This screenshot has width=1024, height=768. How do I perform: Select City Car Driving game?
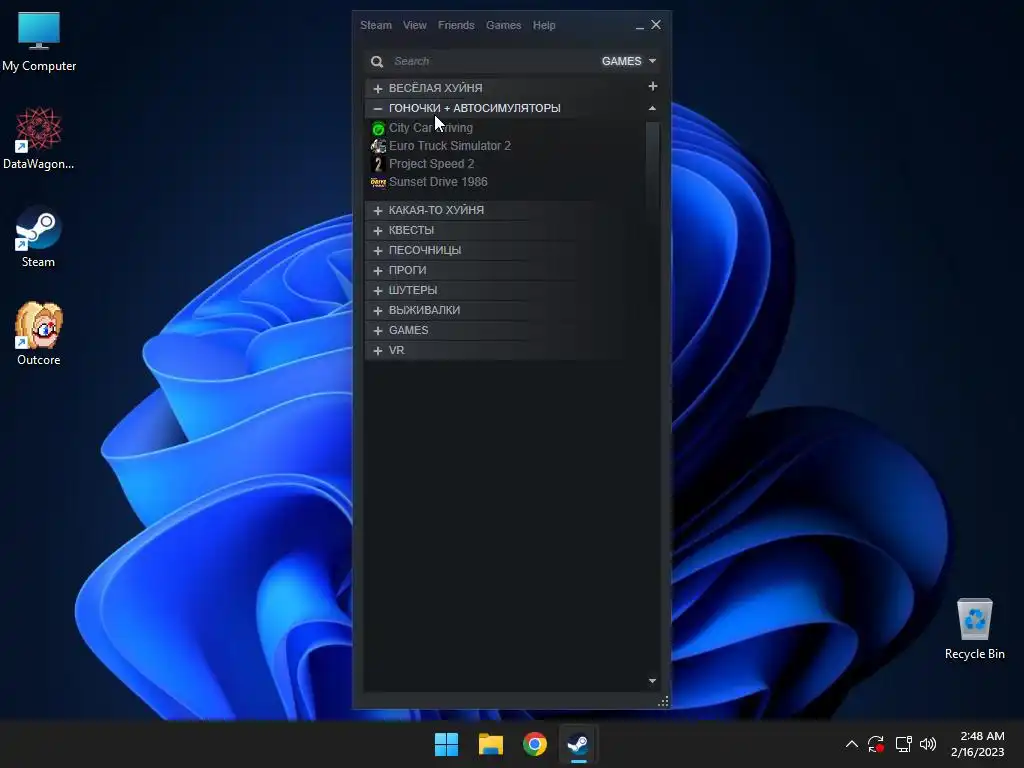tap(431, 127)
